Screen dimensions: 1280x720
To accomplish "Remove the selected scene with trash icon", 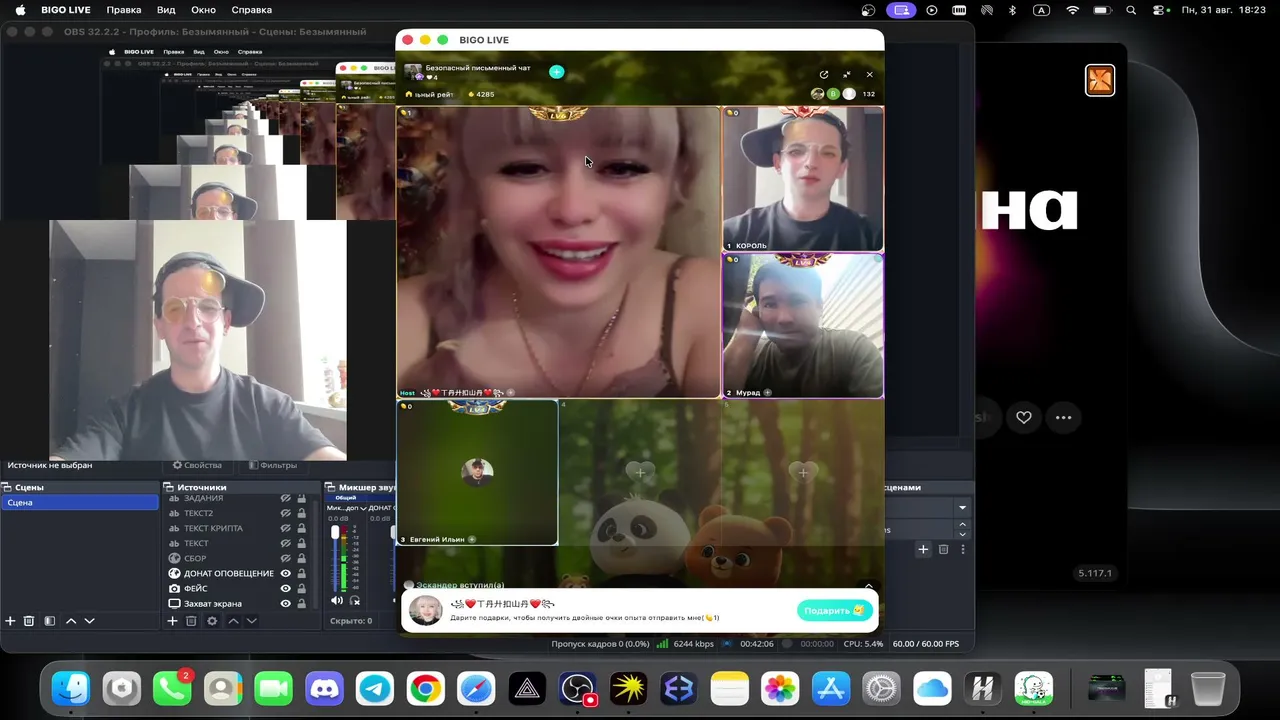I will coord(29,621).
